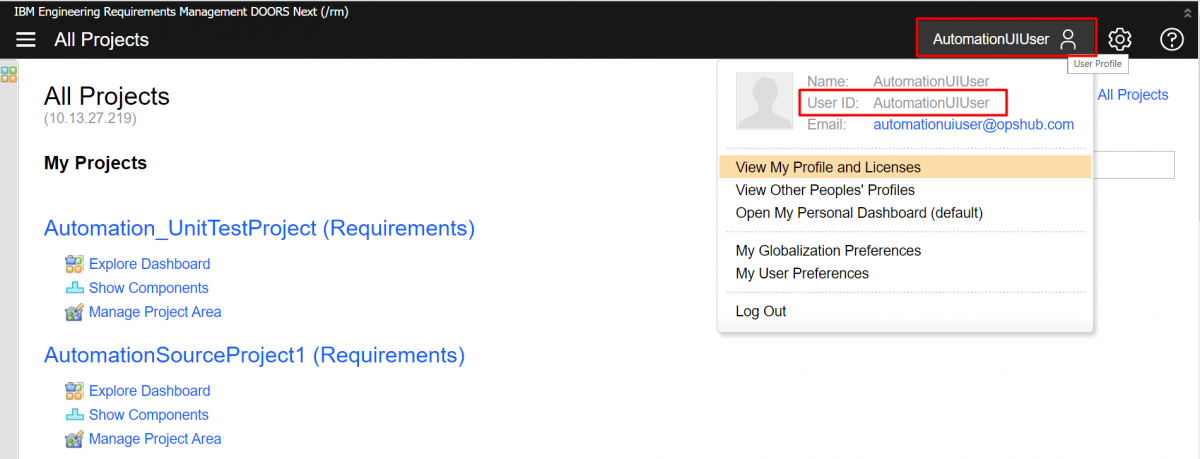1200x459 pixels.
Task: Click the AutomationUIUser profile button
Action: pos(1006,39)
